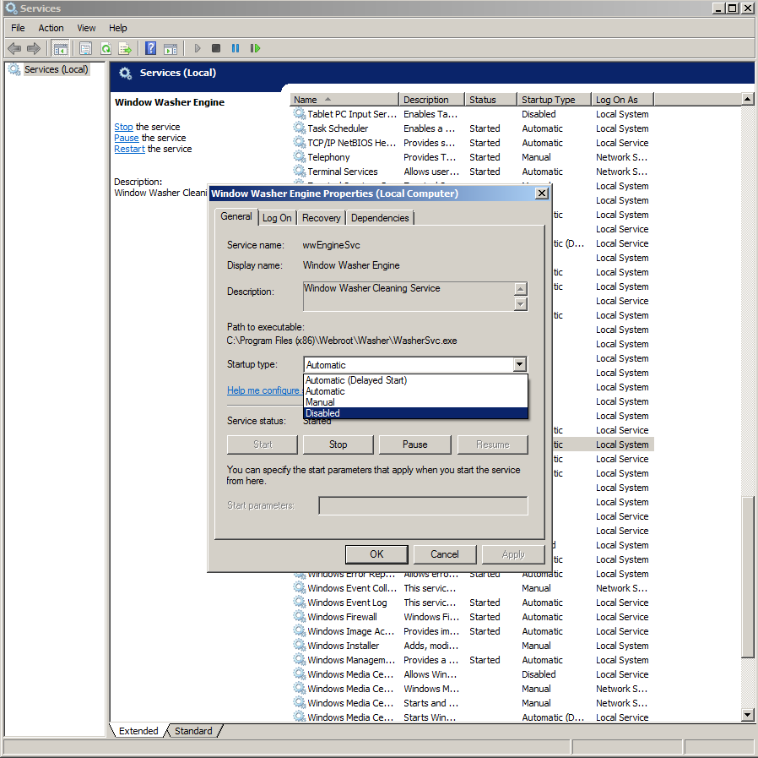Click gear icon beside Windows Firewall
This screenshot has width=758, height=758.
pos(299,616)
